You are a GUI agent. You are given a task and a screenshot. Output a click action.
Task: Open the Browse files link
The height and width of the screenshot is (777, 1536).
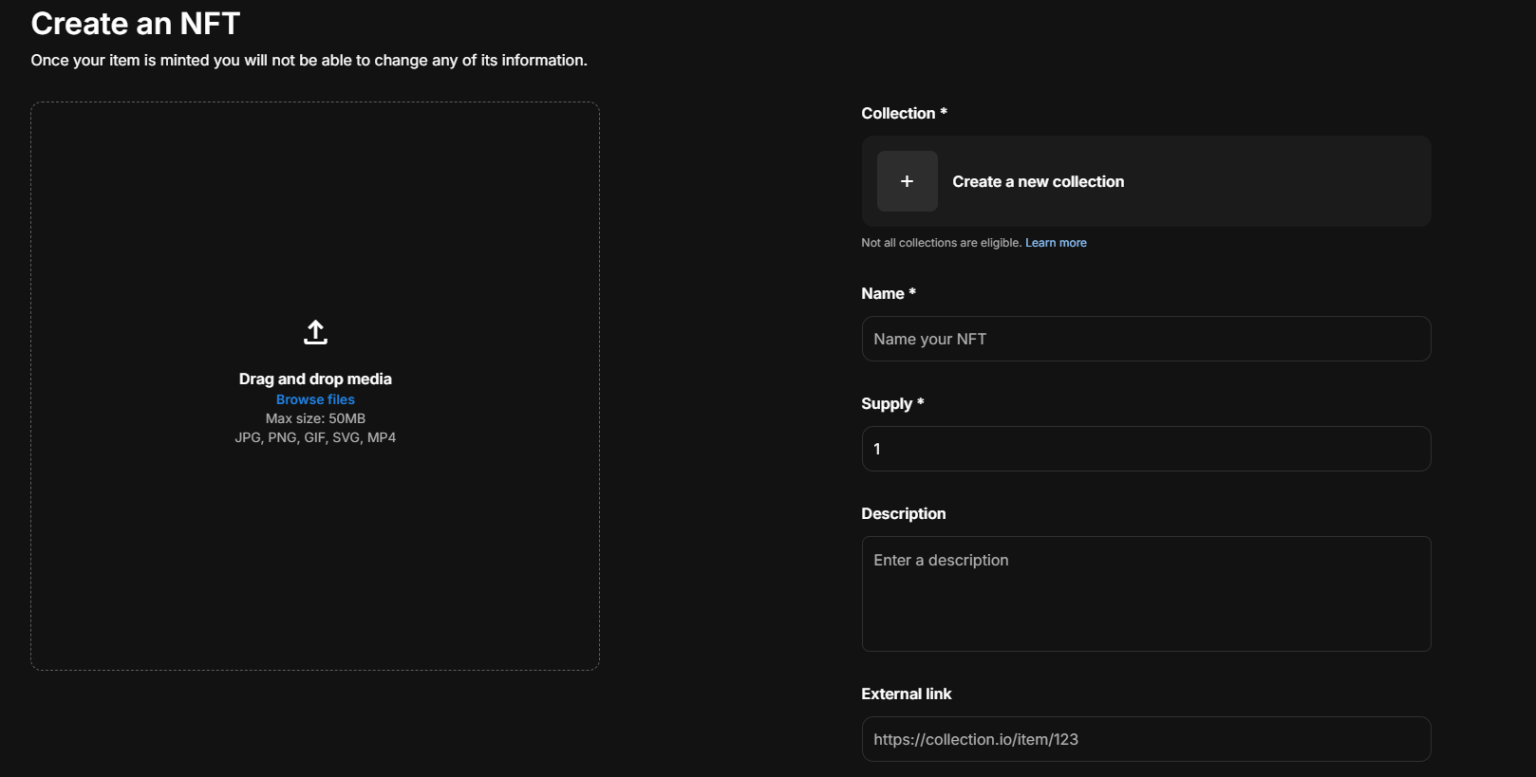click(x=315, y=399)
